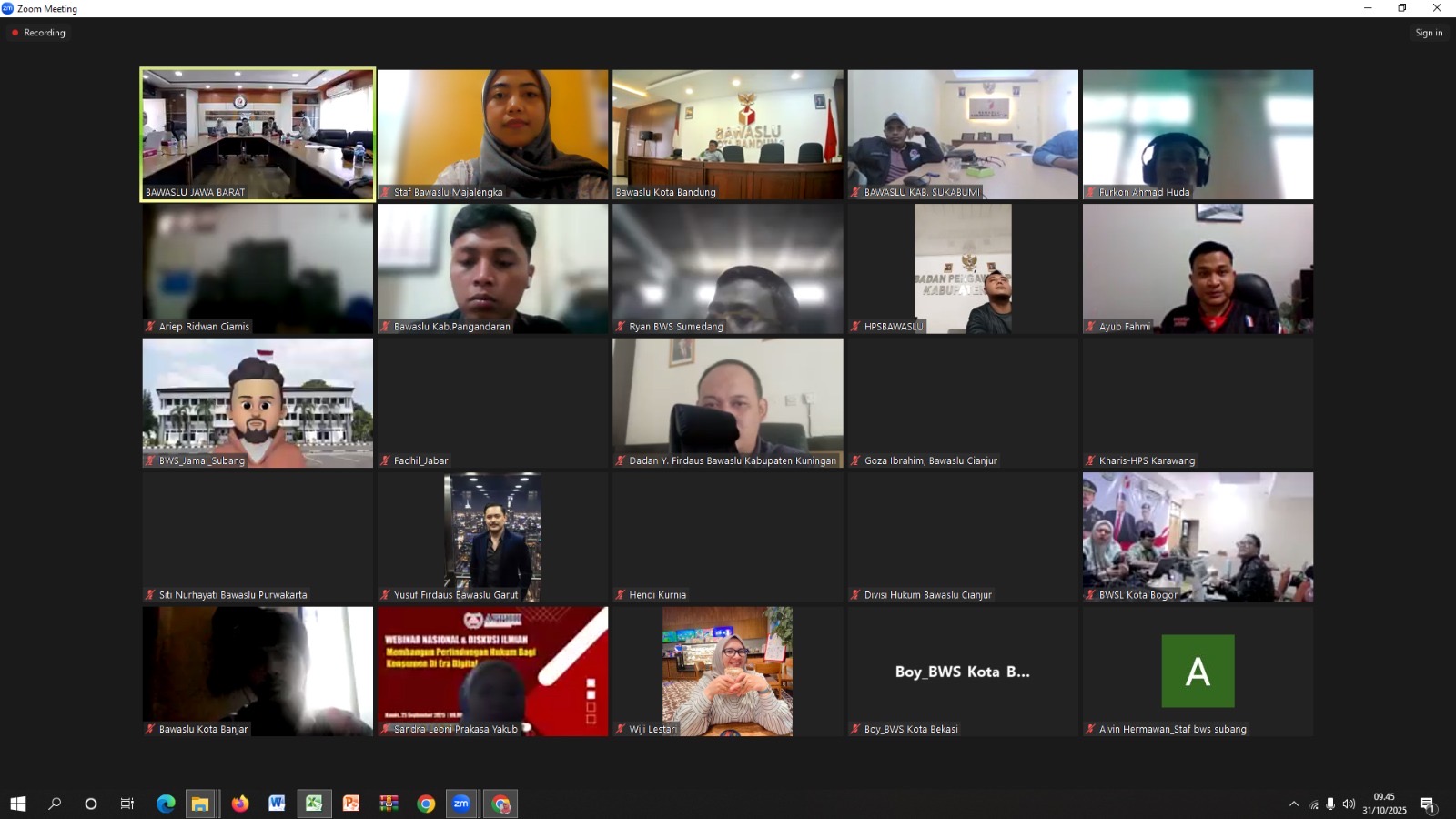This screenshot has height=819, width=1456.
Task: Click the microphone icon in system tray
Action: (x=1330, y=804)
